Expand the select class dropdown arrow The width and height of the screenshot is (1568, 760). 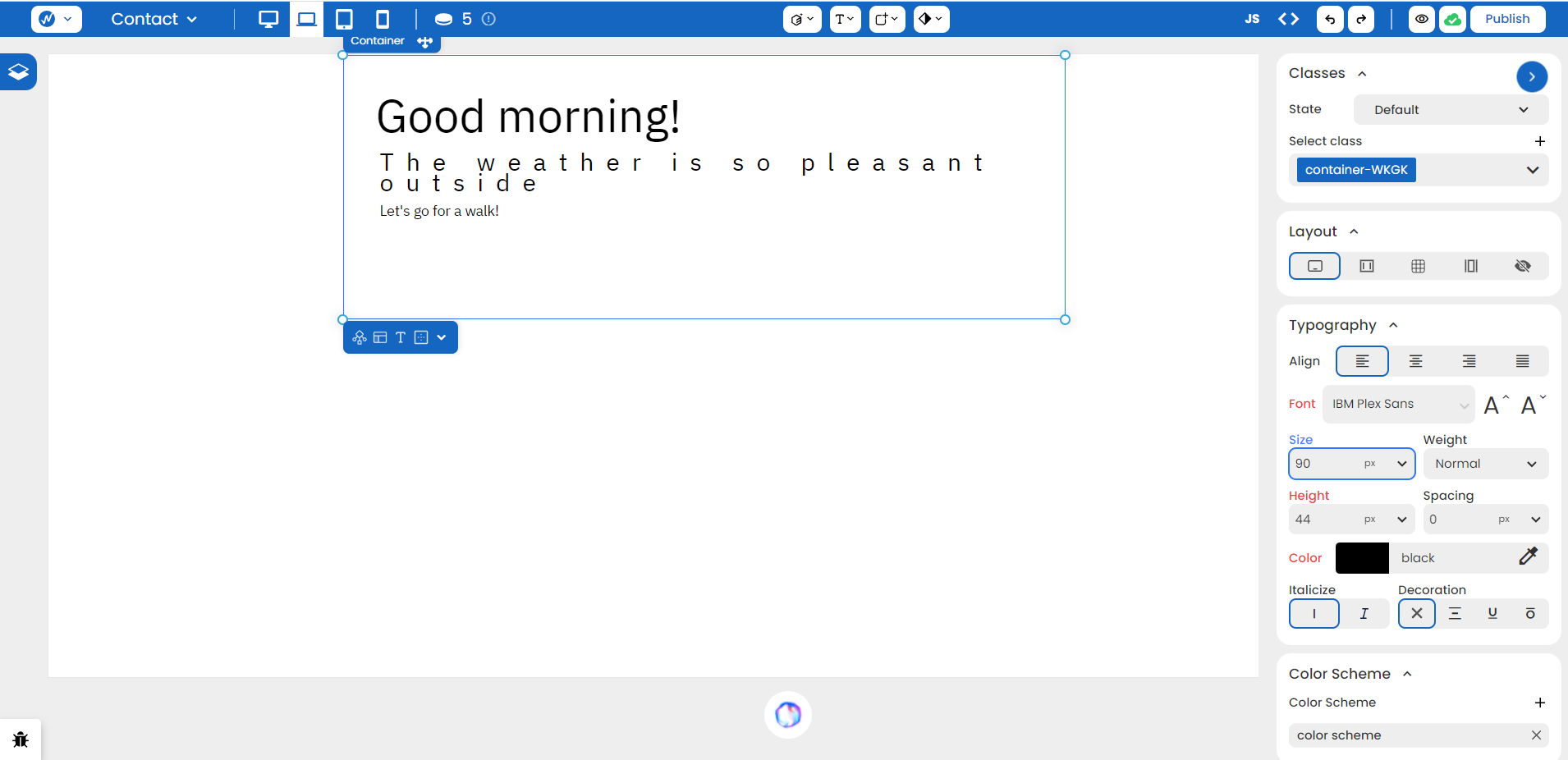click(x=1532, y=170)
